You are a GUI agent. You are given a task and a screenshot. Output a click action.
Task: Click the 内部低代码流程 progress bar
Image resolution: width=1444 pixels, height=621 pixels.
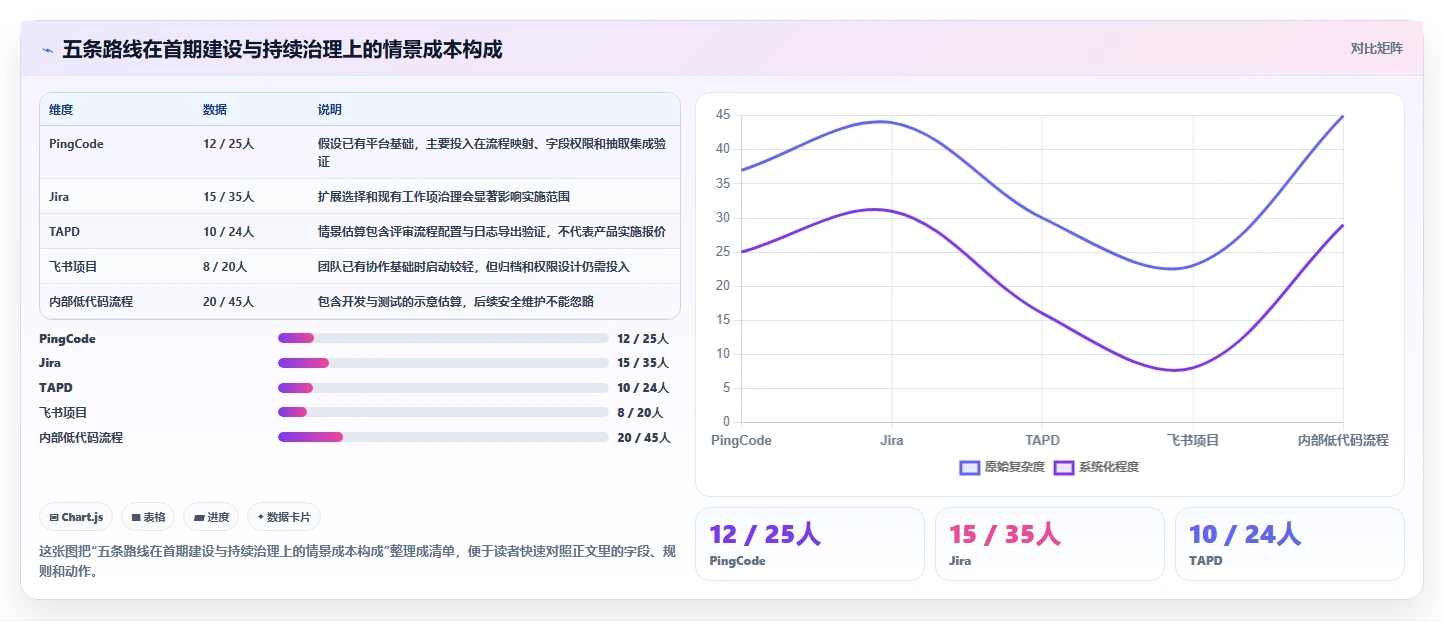[443, 437]
